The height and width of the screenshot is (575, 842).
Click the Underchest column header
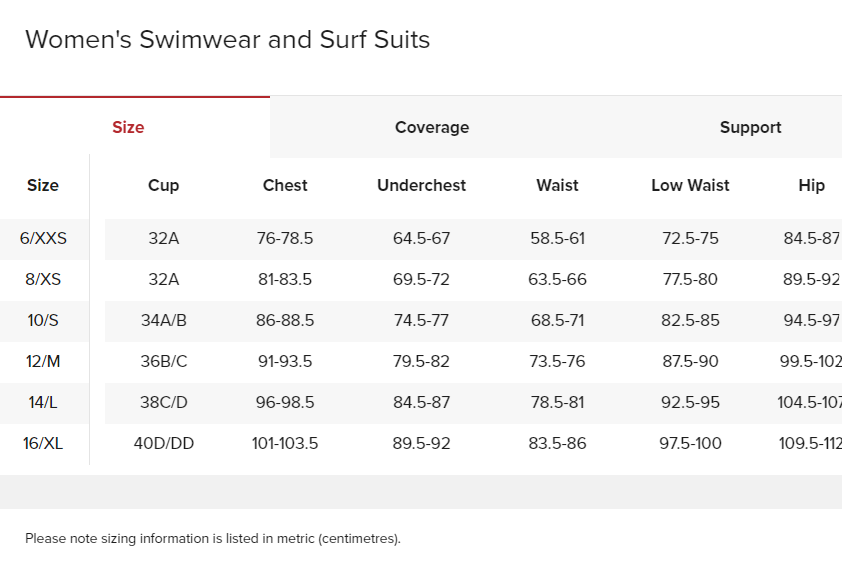click(421, 185)
